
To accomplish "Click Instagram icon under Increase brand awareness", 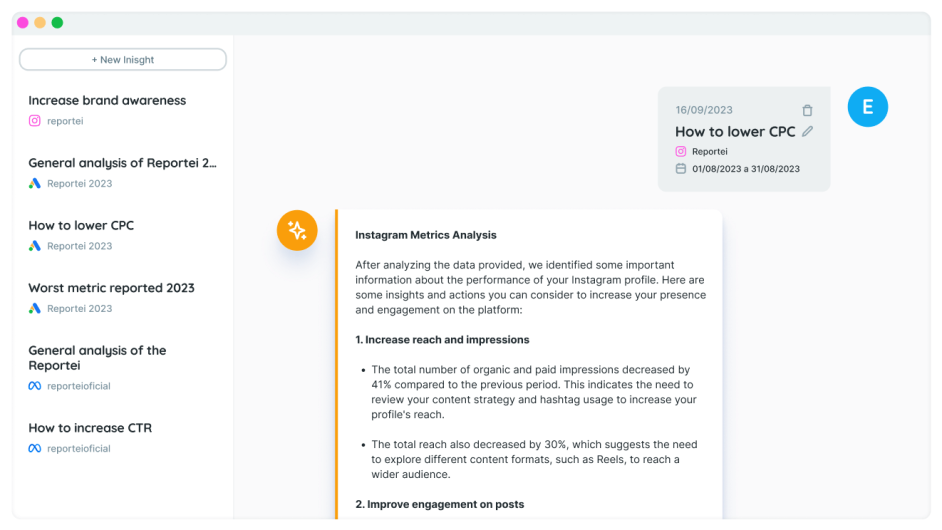I will tap(35, 121).
